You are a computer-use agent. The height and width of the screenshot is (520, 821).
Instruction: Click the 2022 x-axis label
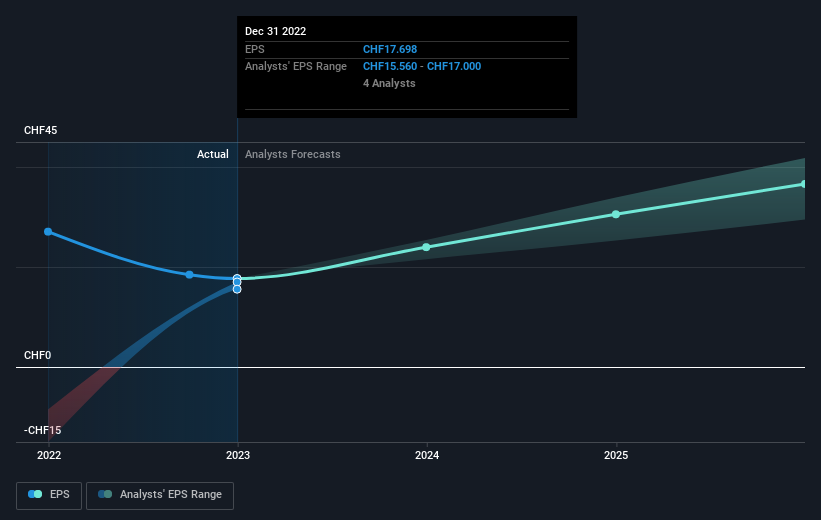49,455
